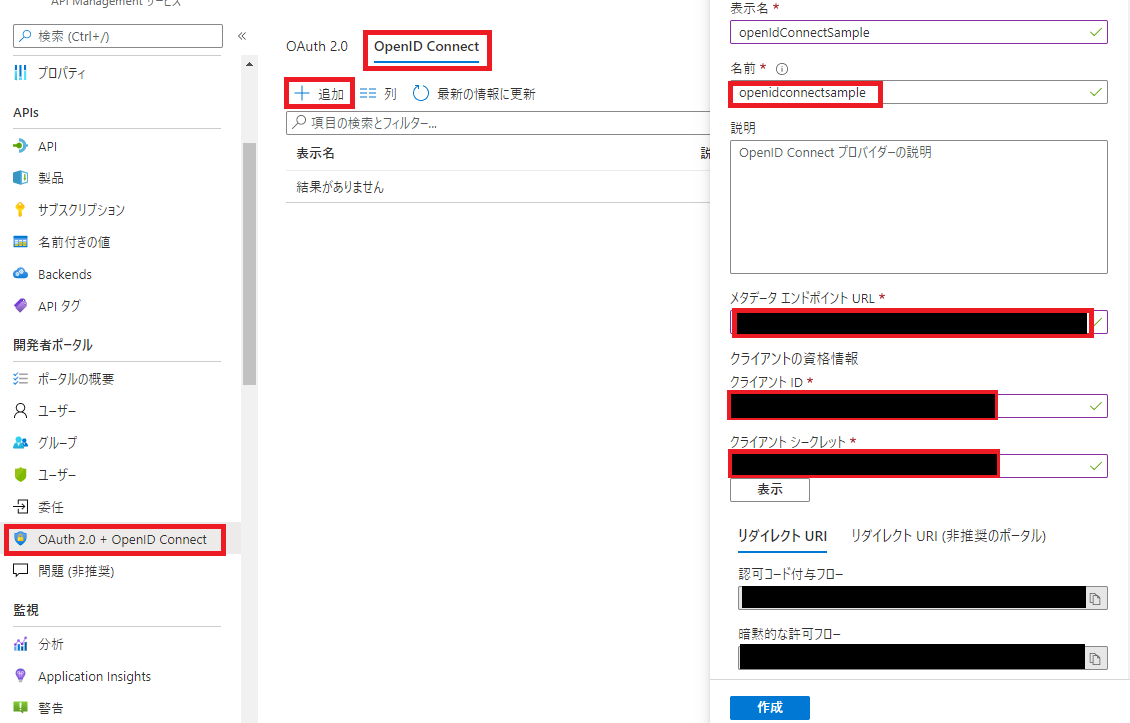Screen dimensions: 1130x723
Task: Select the サブスクリプション key icon
Action: tap(20, 210)
